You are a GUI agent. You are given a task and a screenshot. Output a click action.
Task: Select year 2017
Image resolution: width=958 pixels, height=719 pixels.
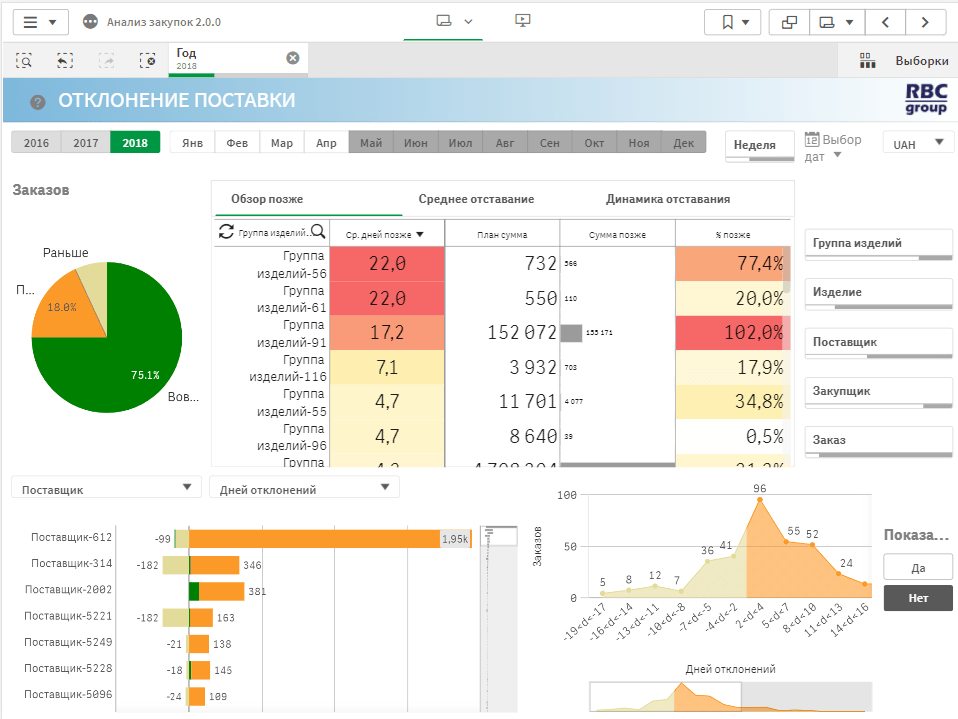[x=86, y=143]
